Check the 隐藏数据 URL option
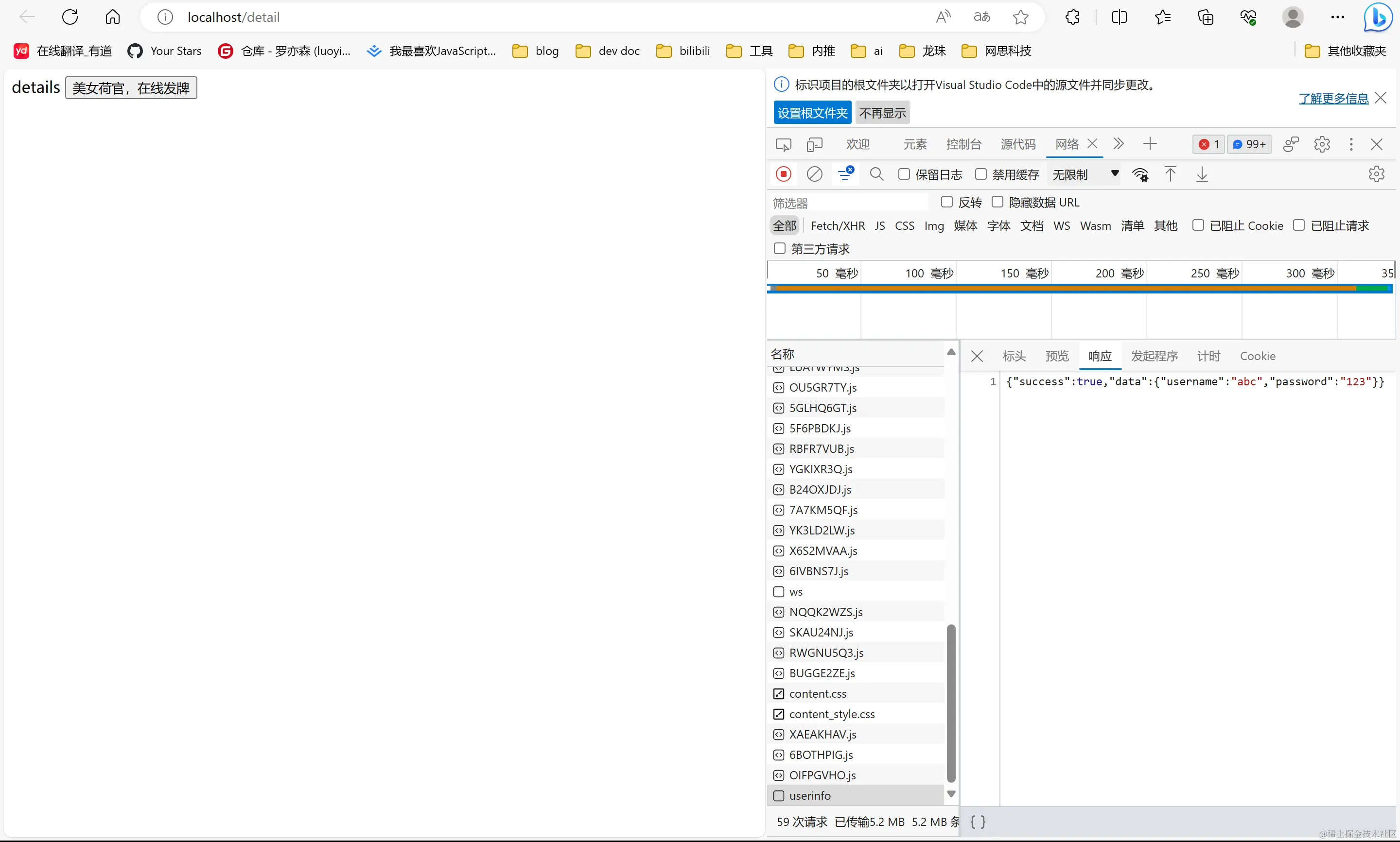 pos(997,202)
